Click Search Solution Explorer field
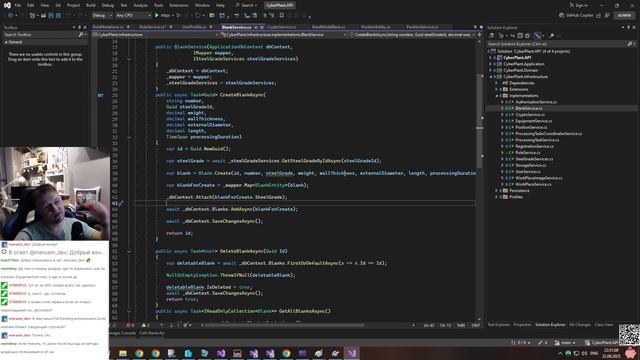Viewport: 640px width, 360px height. 557,44
